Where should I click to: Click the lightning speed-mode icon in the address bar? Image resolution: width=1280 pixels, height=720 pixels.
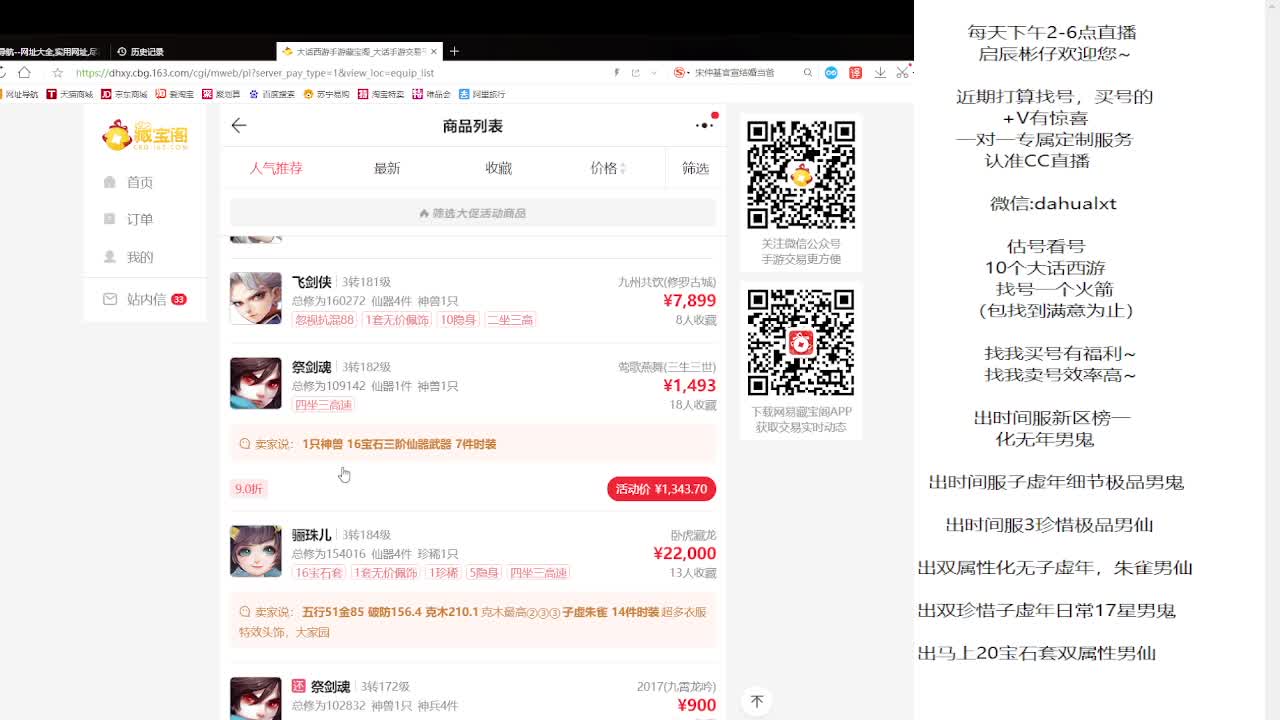point(617,72)
